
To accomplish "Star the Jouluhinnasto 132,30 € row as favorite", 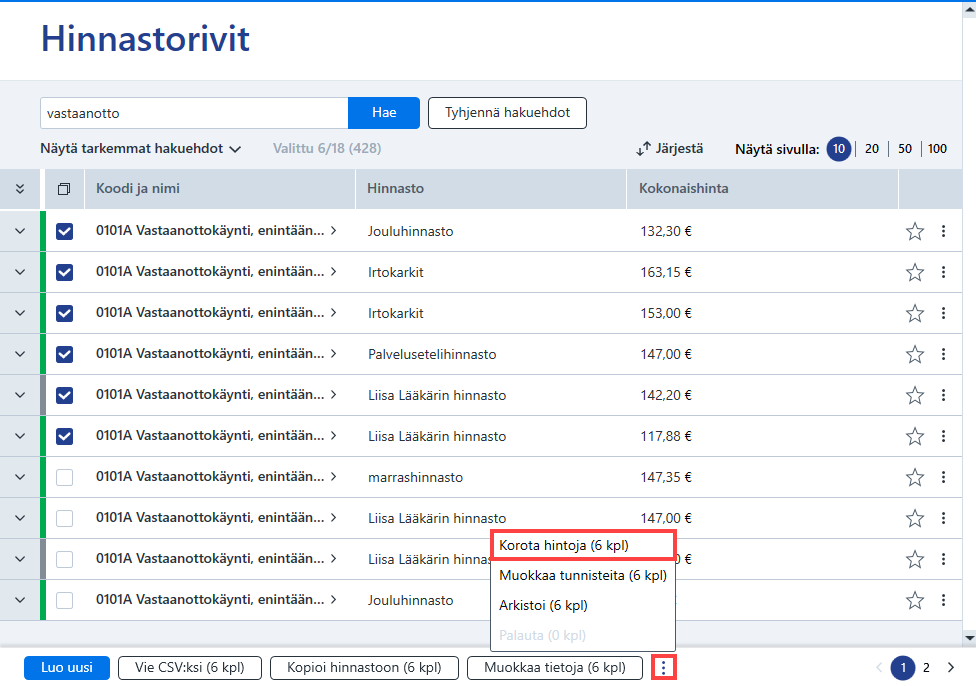I will point(914,232).
